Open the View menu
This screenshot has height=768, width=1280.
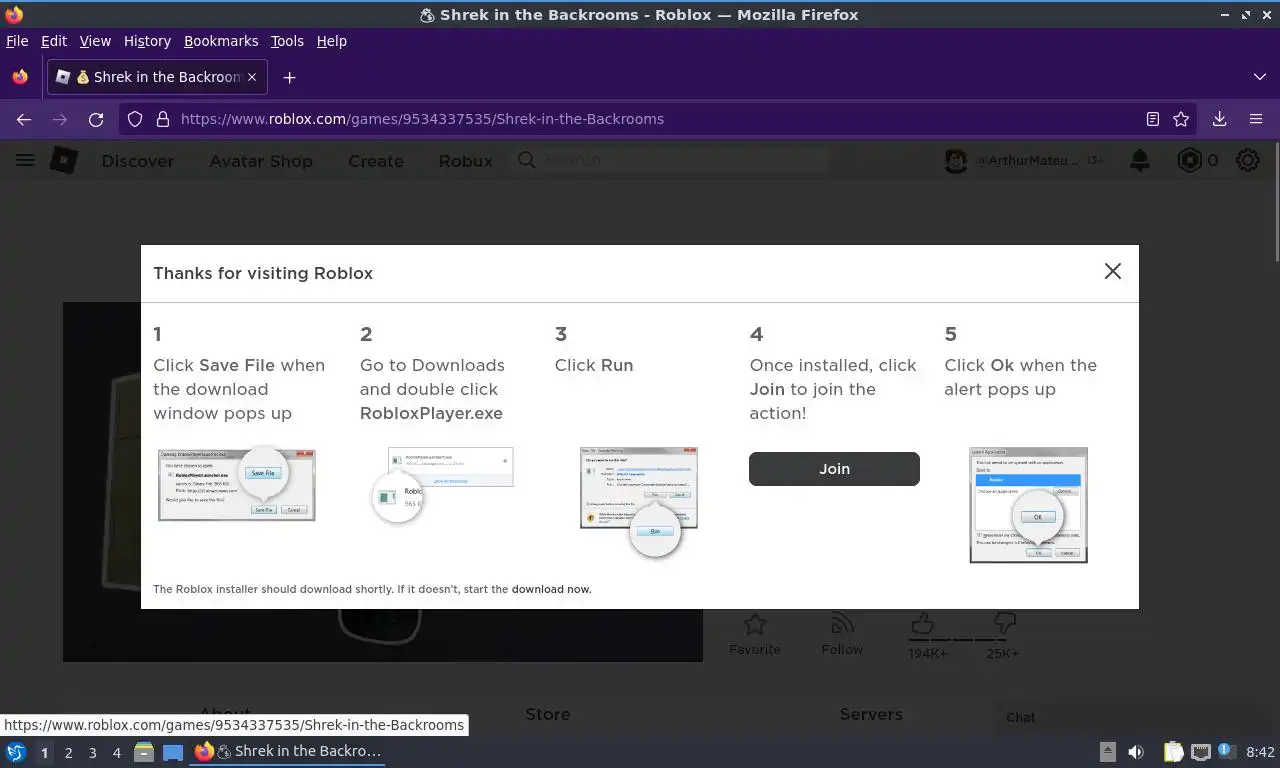click(x=95, y=41)
